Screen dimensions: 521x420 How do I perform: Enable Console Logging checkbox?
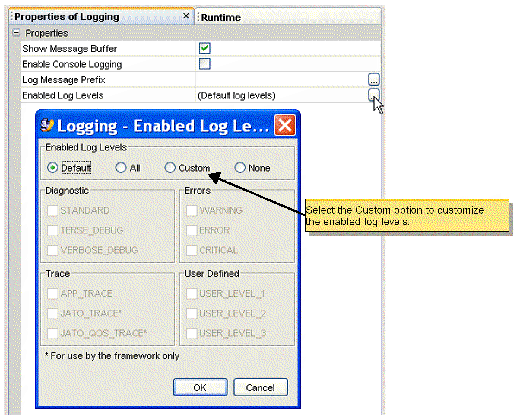point(204,64)
